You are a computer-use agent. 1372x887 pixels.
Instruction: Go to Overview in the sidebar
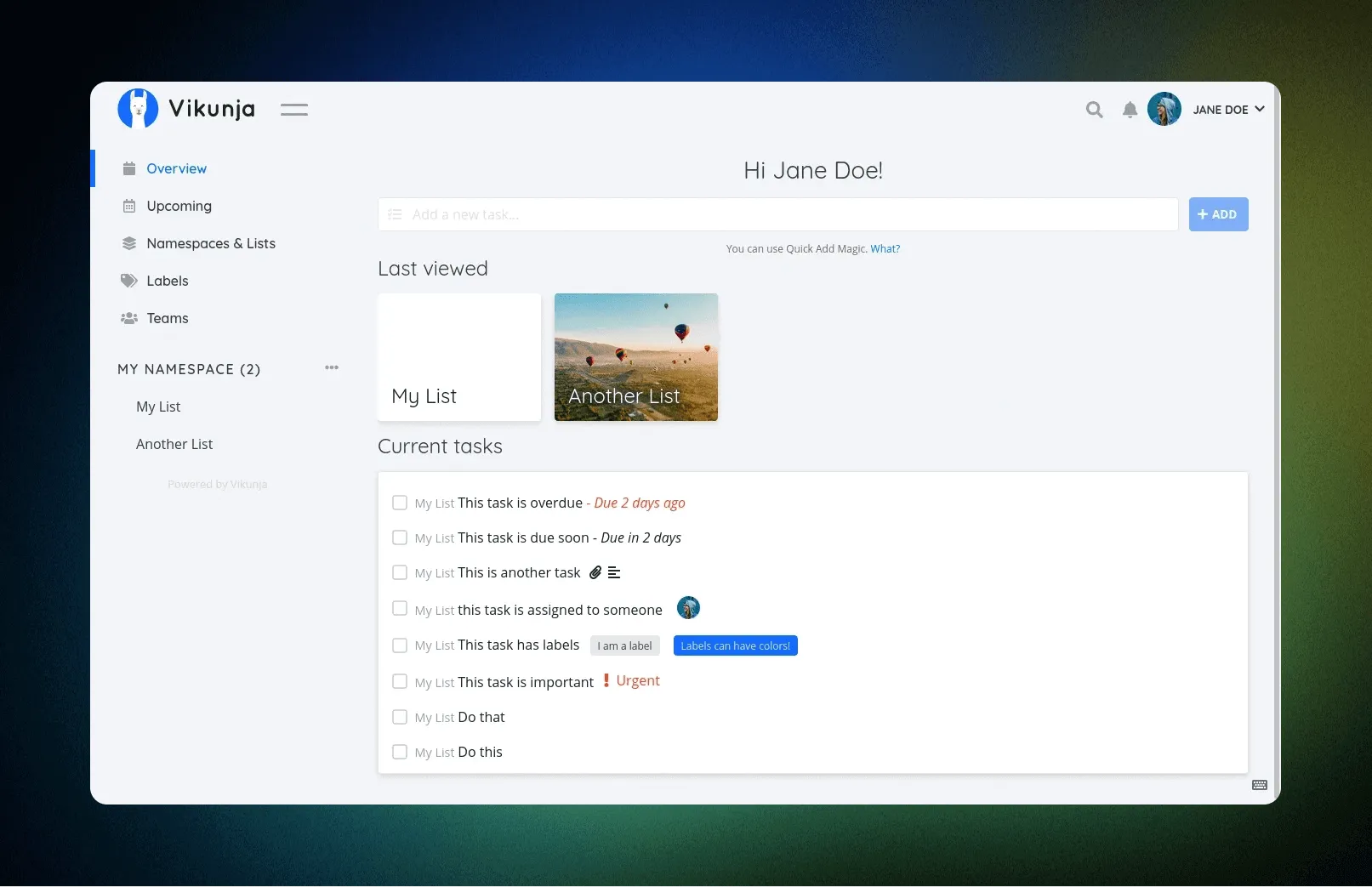pos(176,168)
